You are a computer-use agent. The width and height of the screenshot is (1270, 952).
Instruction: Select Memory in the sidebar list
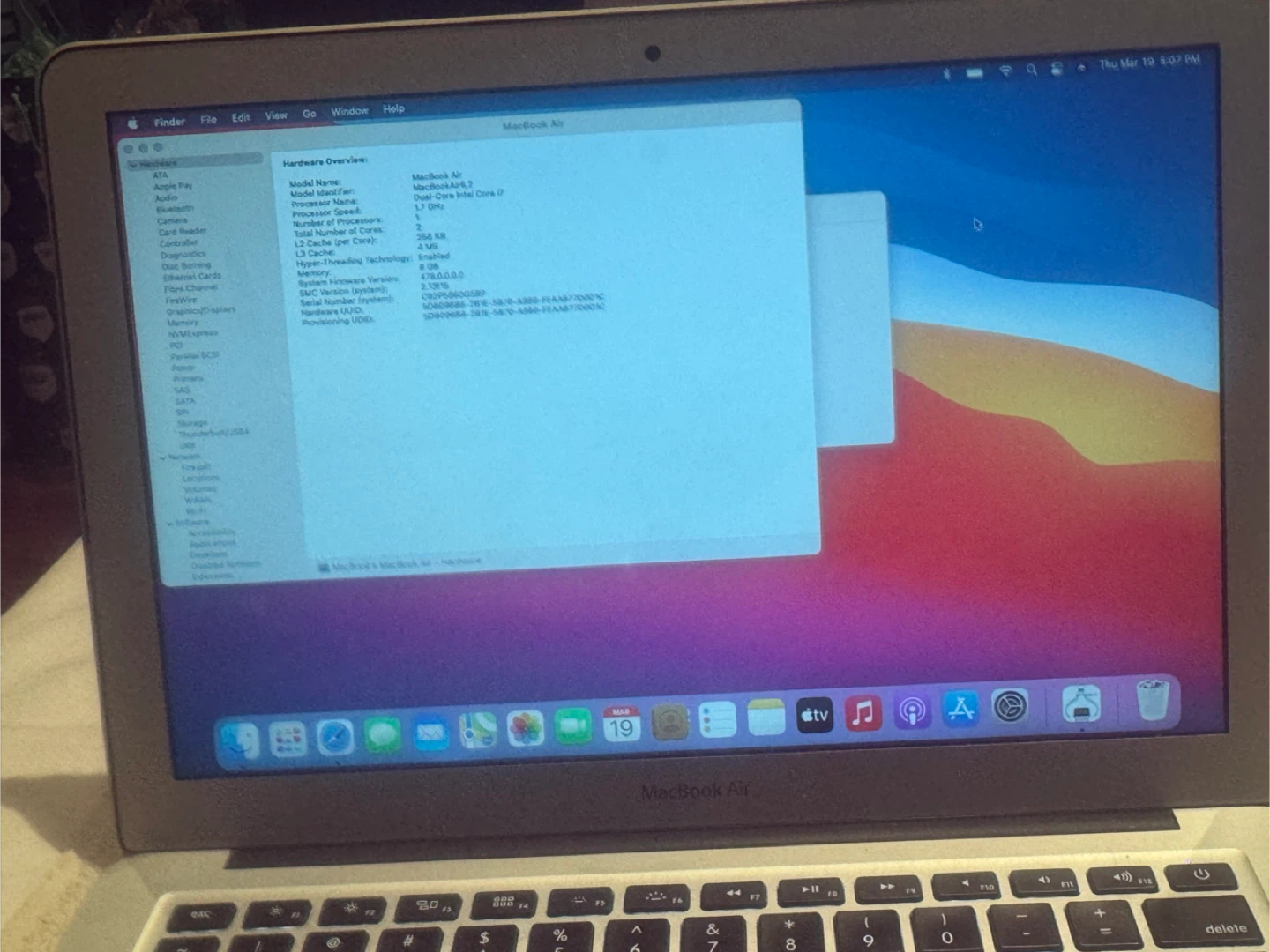pyautogui.click(x=183, y=323)
